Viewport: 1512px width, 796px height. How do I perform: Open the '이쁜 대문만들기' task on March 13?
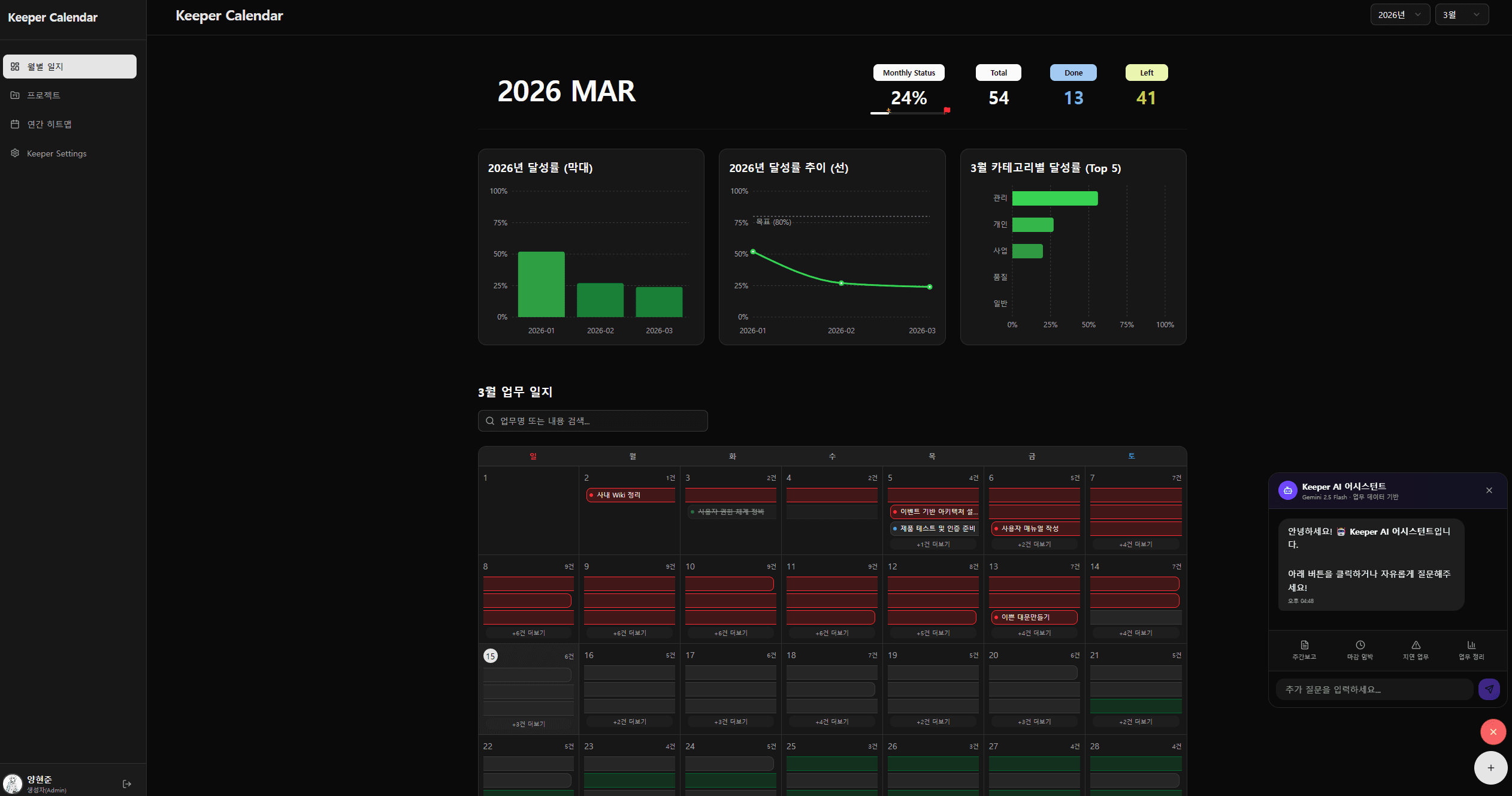[x=1033, y=617]
